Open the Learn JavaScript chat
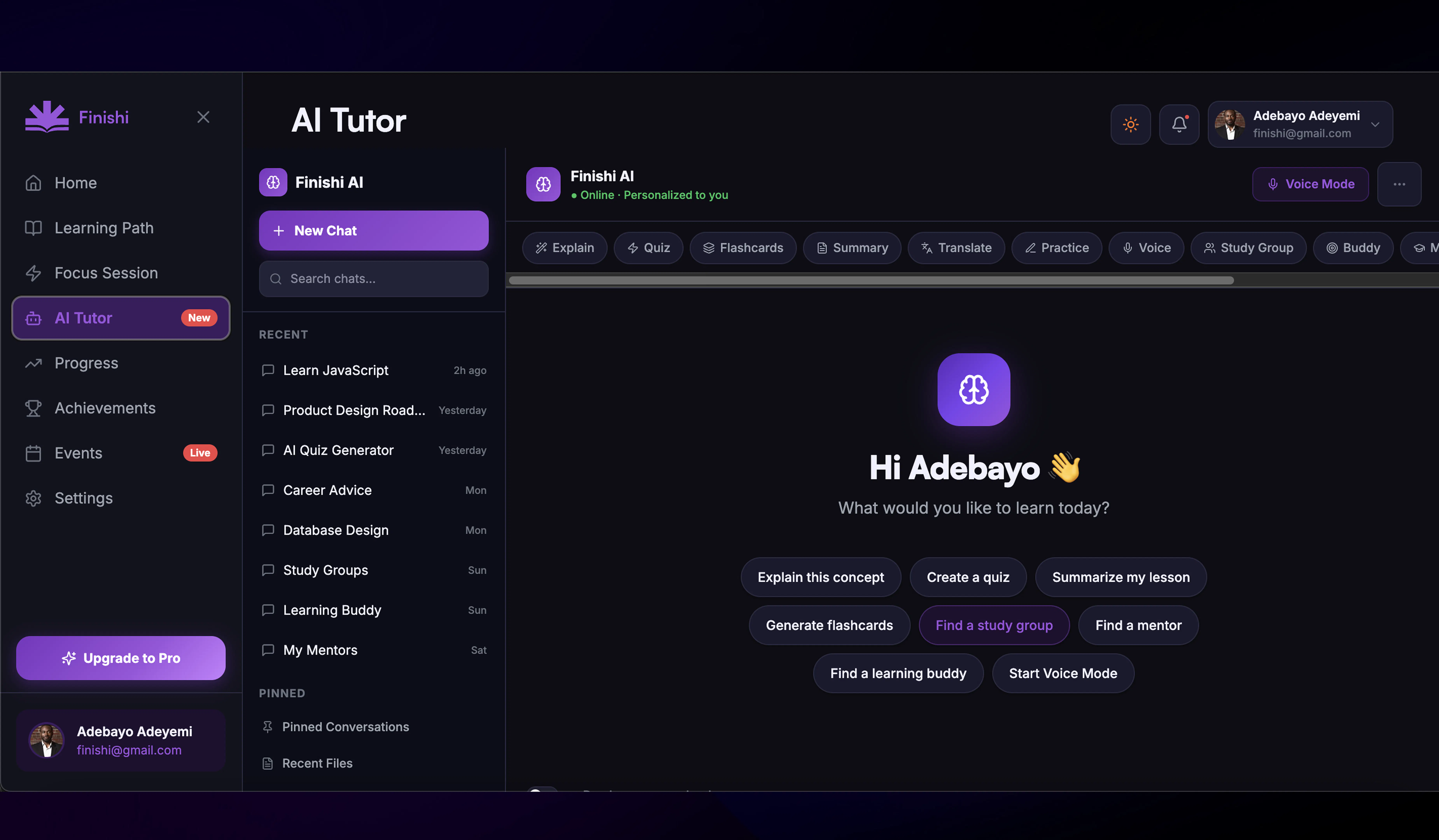1439x840 pixels. point(373,371)
